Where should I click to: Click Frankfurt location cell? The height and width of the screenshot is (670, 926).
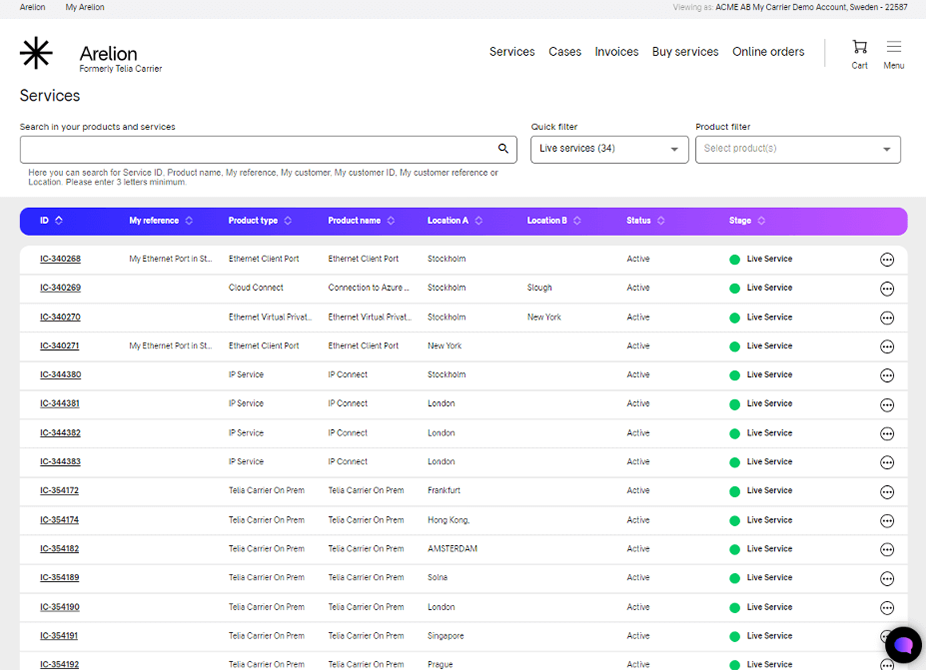pyautogui.click(x=444, y=491)
